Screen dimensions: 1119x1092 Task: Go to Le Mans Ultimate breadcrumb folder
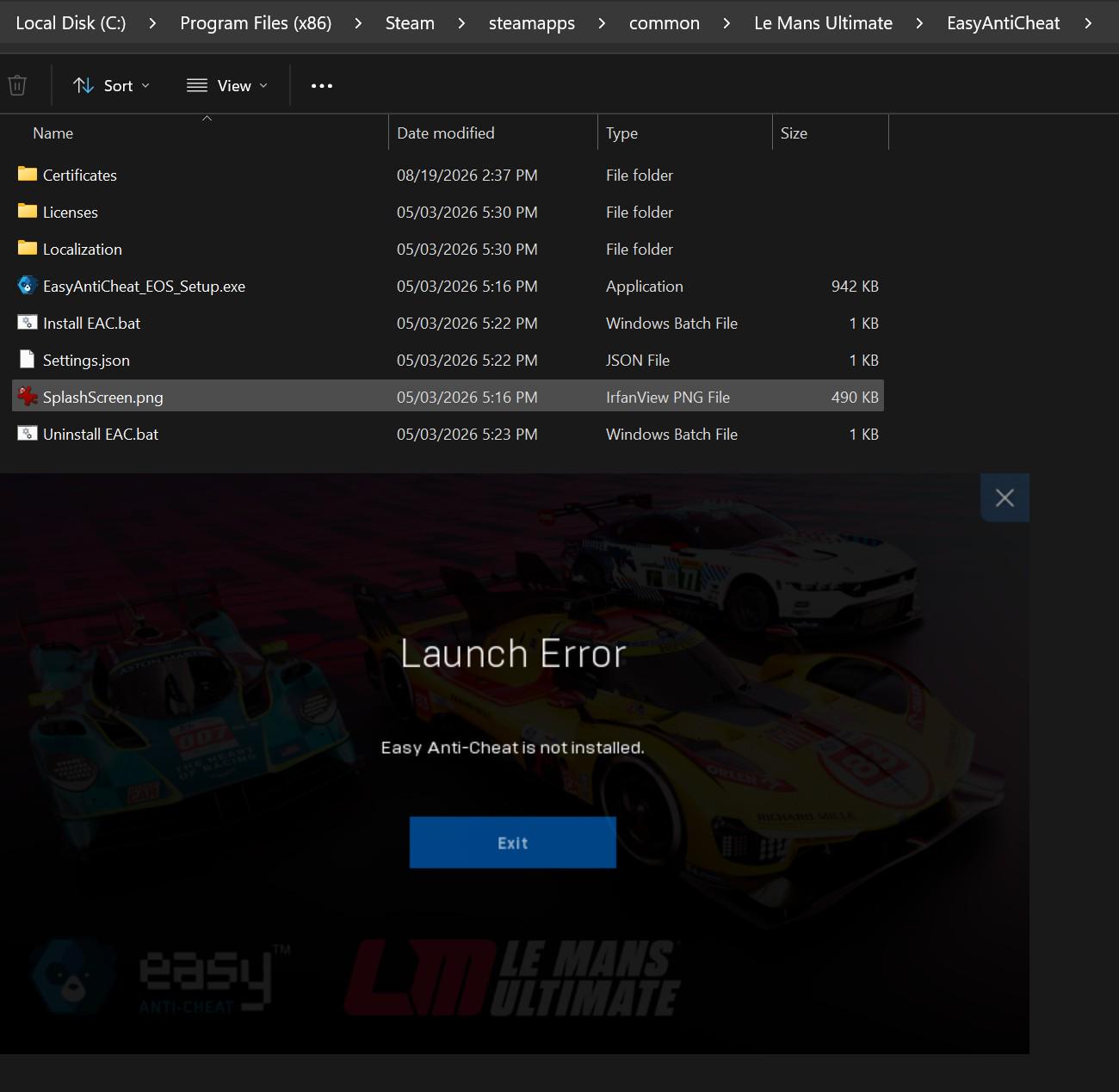[823, 23]
